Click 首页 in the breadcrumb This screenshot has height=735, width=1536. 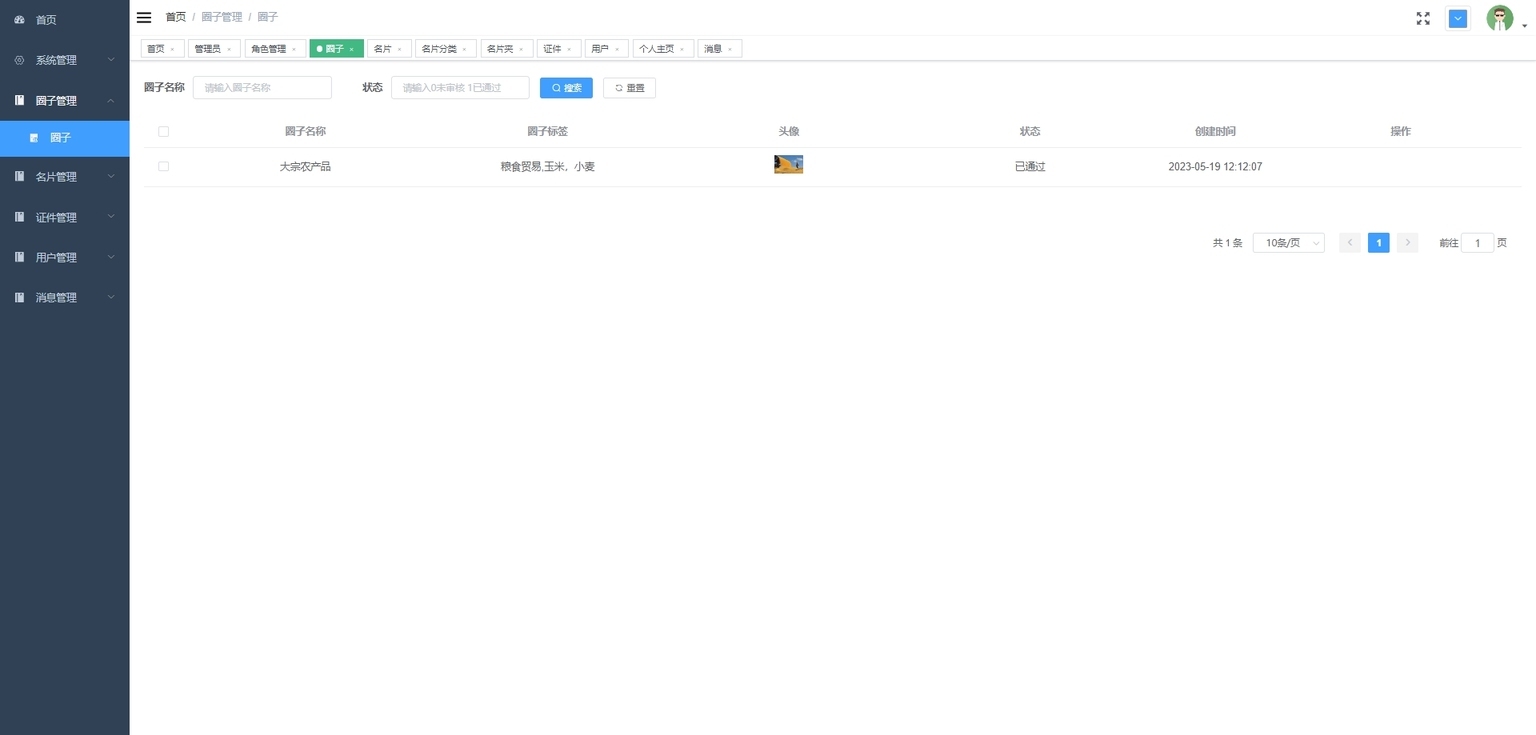pos(176,17)
